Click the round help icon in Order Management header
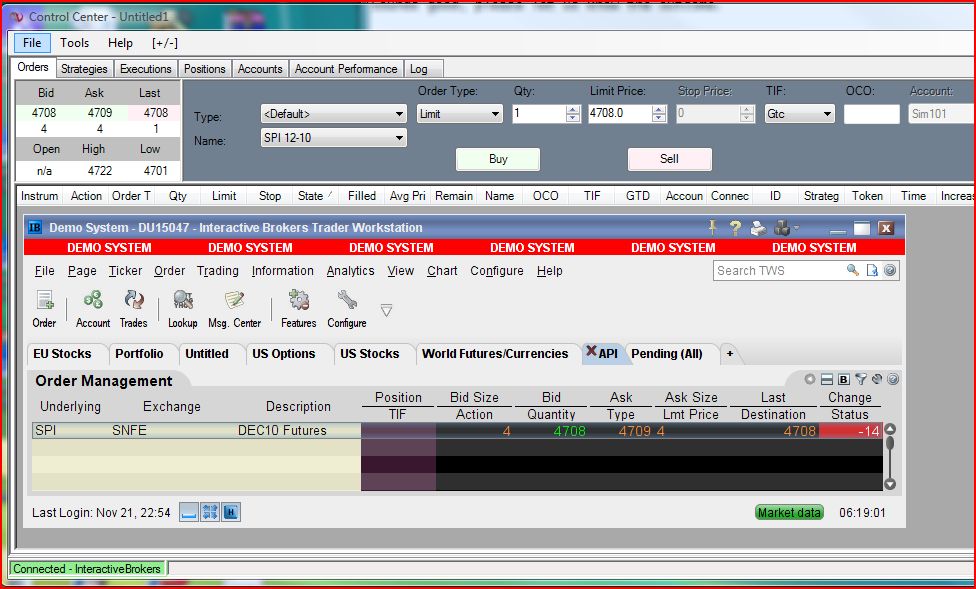Screen dimensions: 976x589 point(893,379)
